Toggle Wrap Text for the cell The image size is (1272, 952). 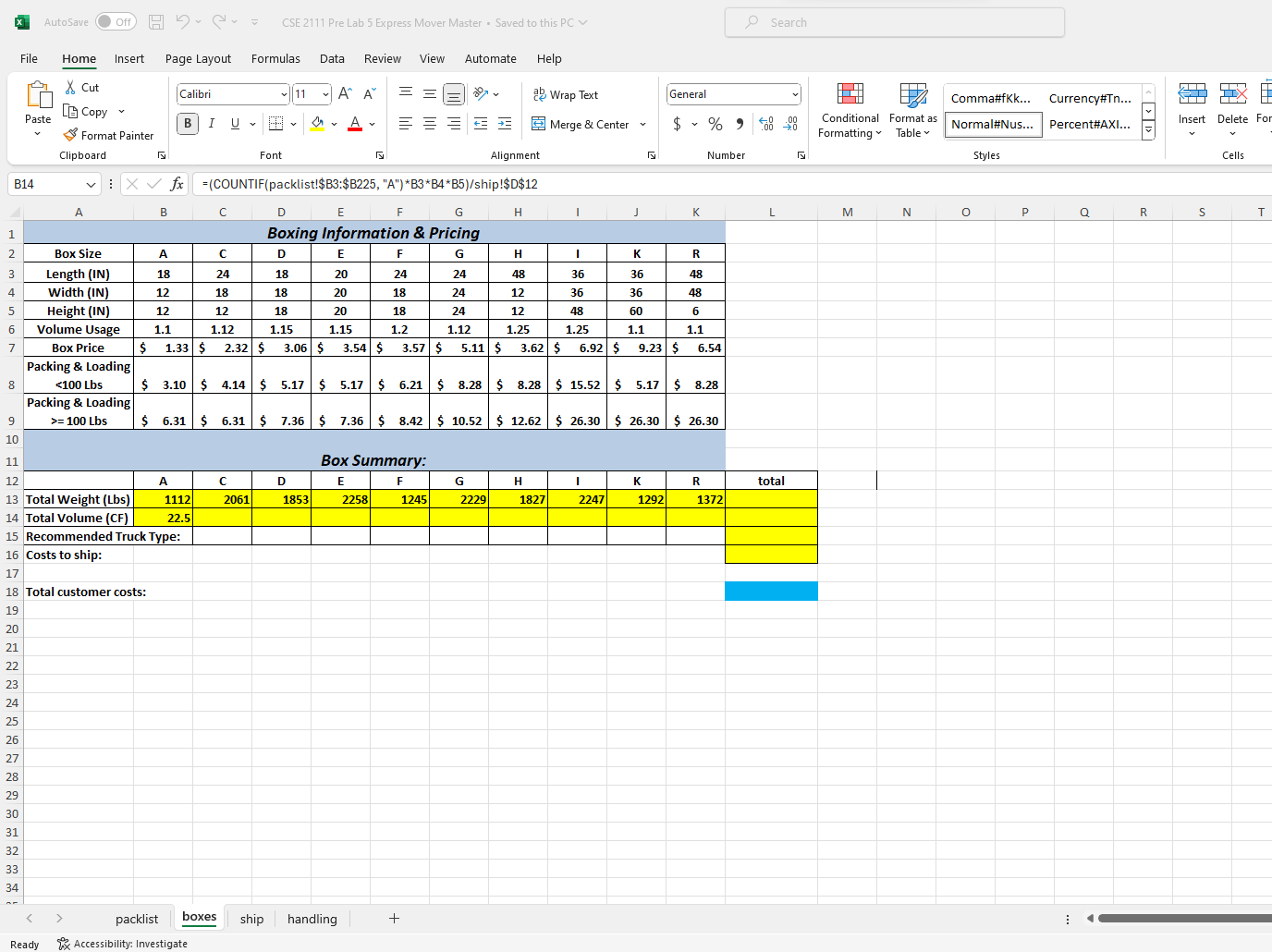point(566,94)
